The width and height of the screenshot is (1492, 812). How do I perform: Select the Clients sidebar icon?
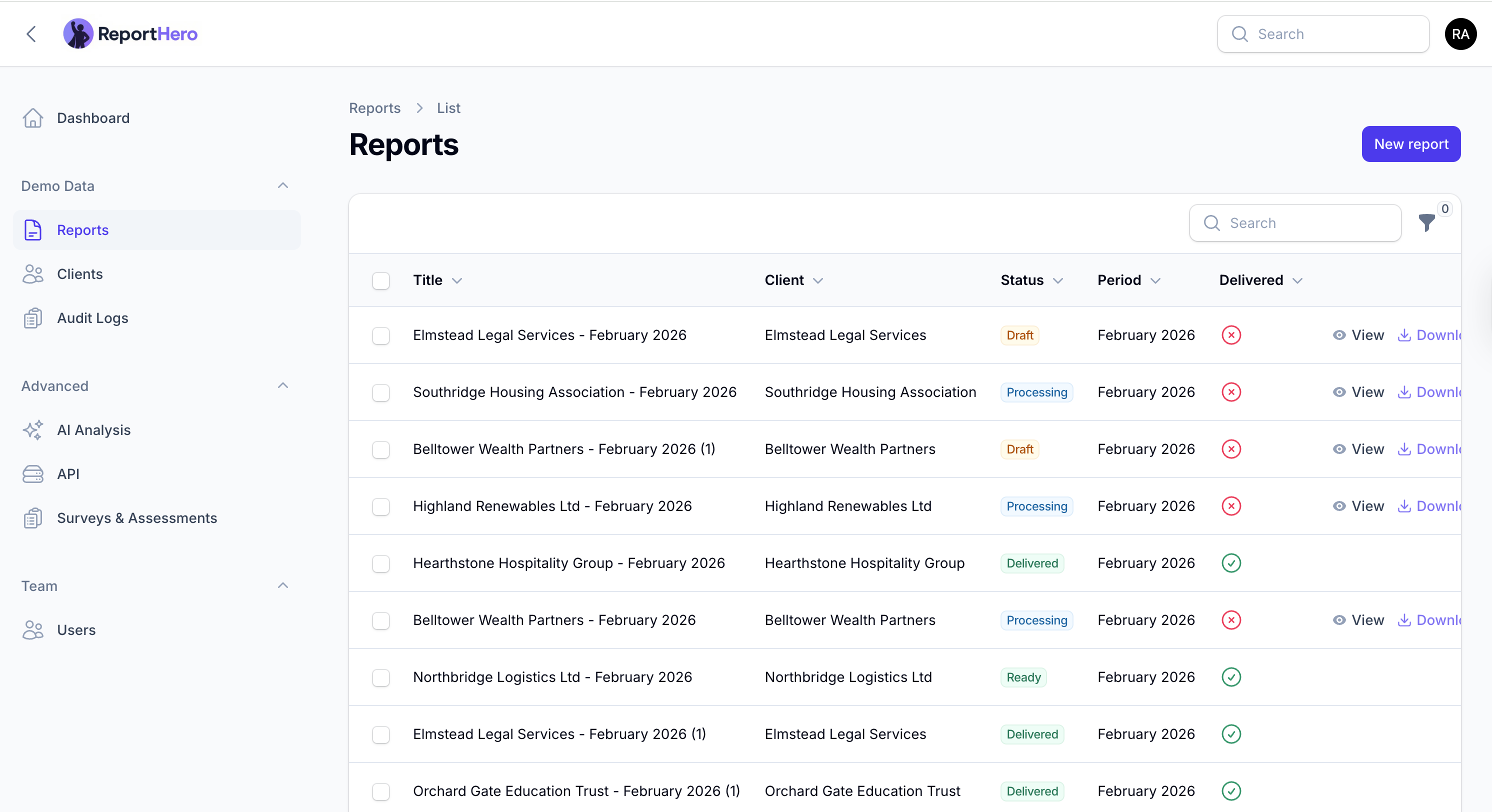[33, 274]
